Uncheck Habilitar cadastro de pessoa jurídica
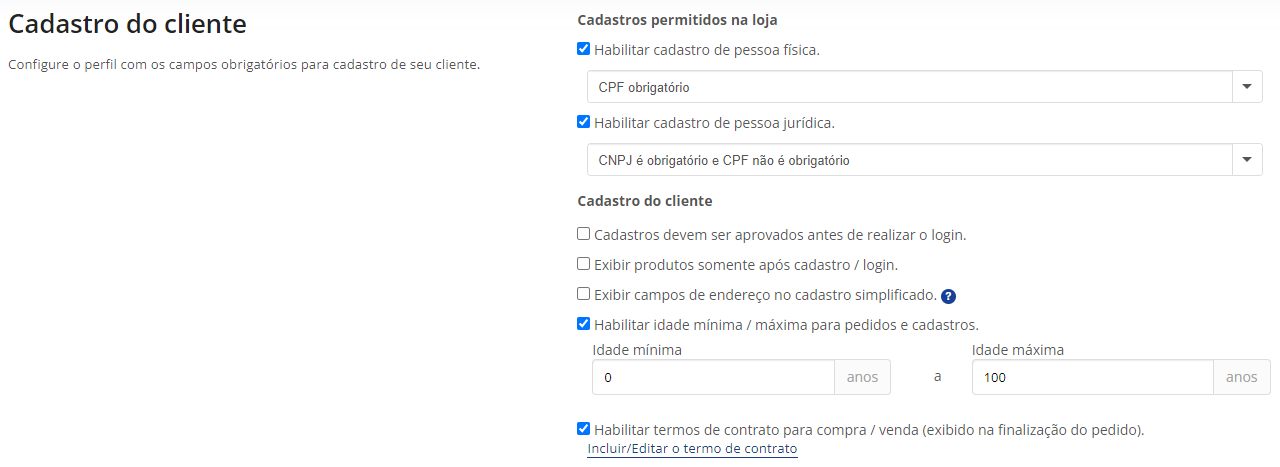1280x467 pixels. [x=584, y=122]
